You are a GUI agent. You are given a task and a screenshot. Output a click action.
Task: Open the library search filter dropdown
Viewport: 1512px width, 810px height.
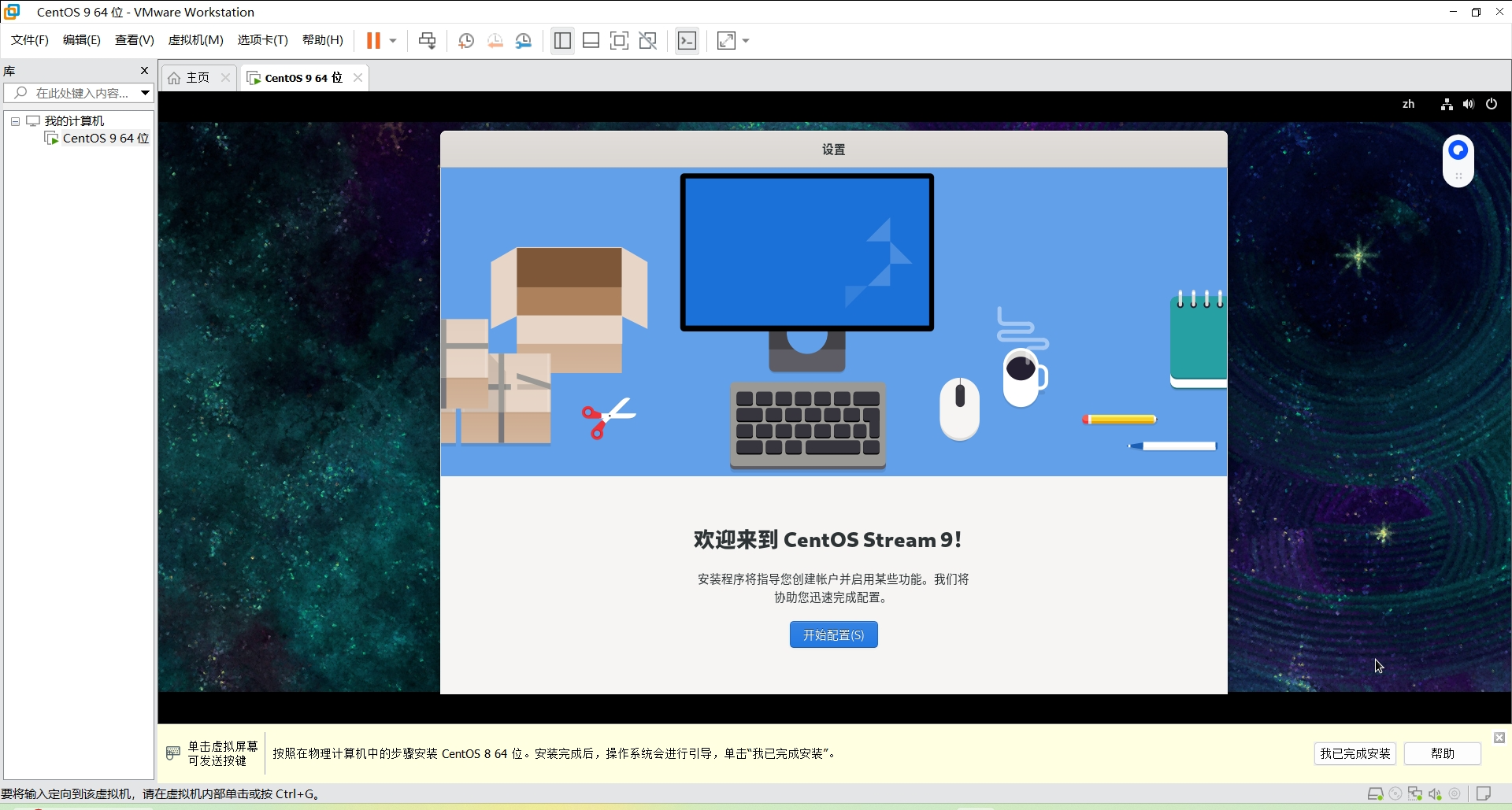click(x=146, y=93)
